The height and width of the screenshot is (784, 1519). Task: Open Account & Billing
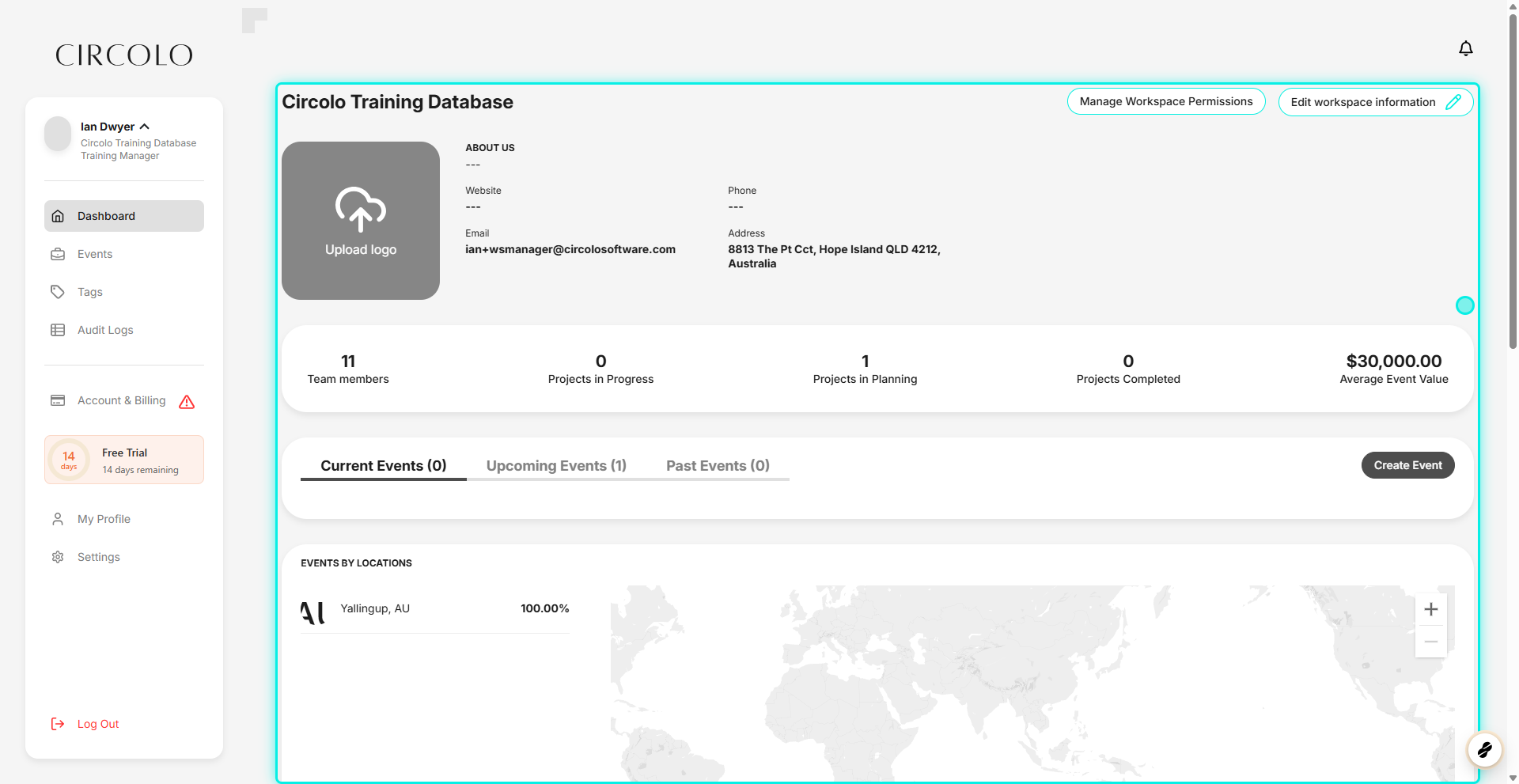coord(124,401)
